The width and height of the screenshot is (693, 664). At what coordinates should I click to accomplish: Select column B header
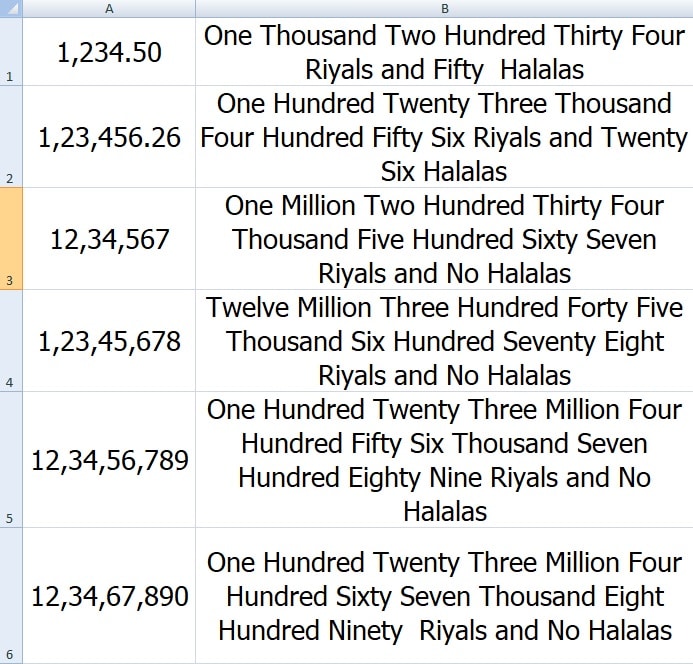[x=444, y=8]
